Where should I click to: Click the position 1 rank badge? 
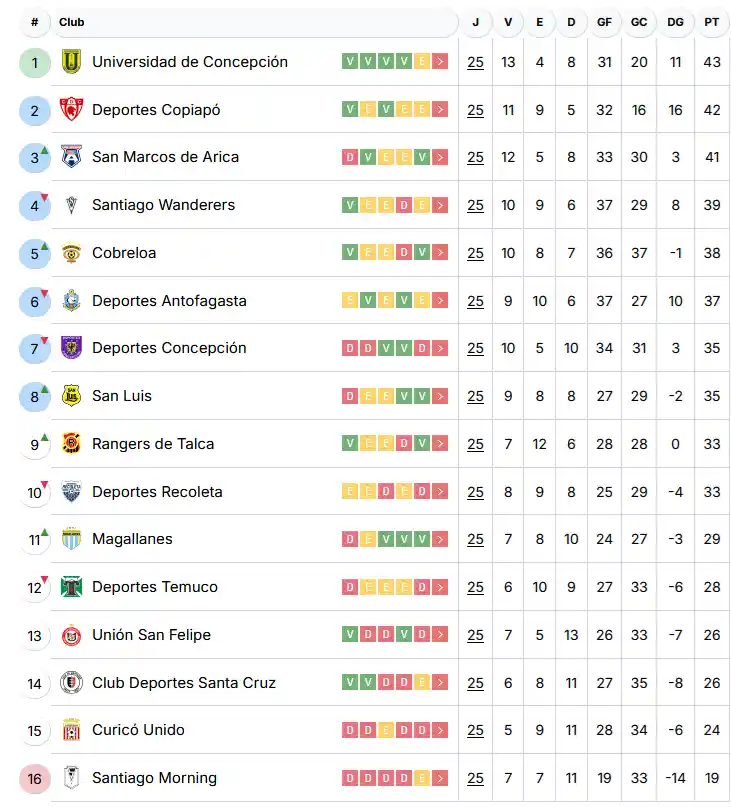33,62
